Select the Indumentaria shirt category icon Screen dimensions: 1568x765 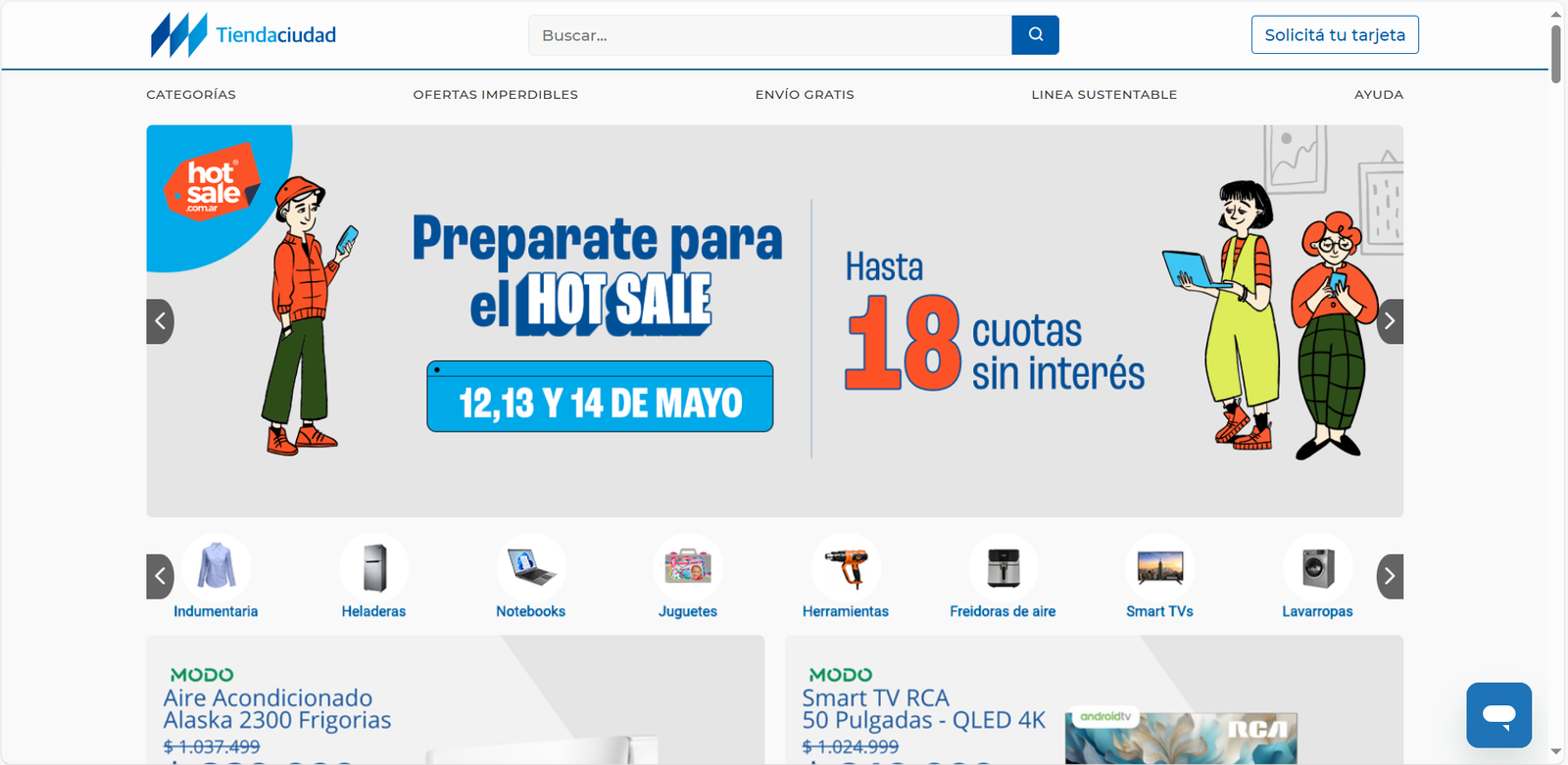click(x=217, y=568)
